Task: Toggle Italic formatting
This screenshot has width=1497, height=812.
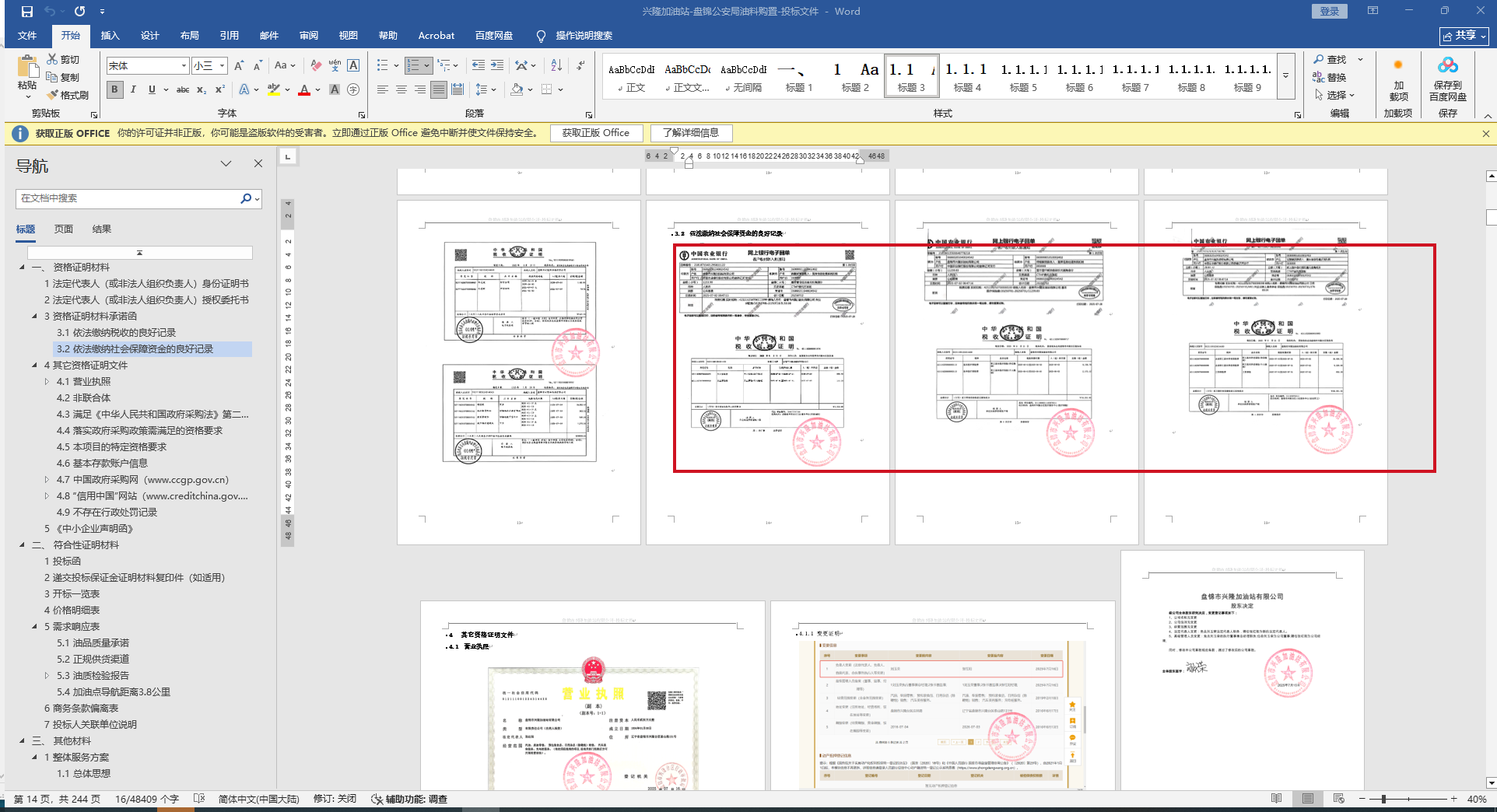Action: pyautogui.click(x=133, y=90)
